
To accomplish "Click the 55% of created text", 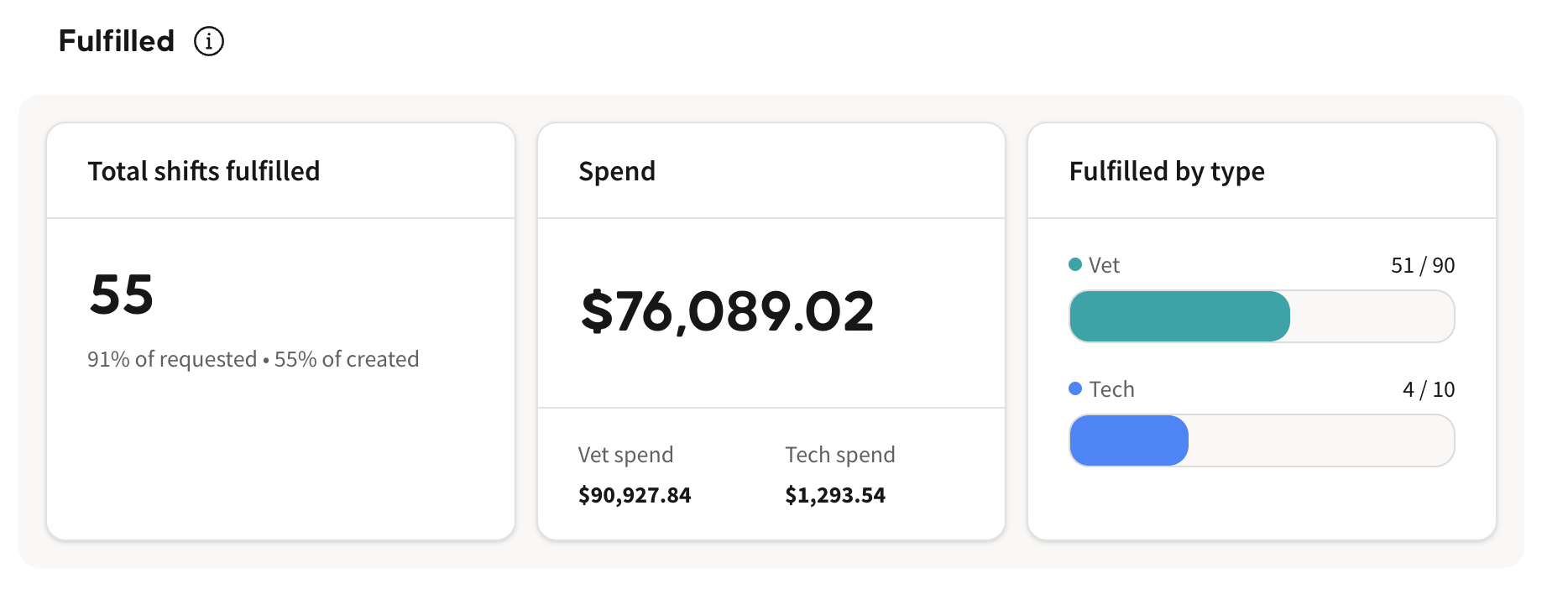I will (x=347, y=359).
